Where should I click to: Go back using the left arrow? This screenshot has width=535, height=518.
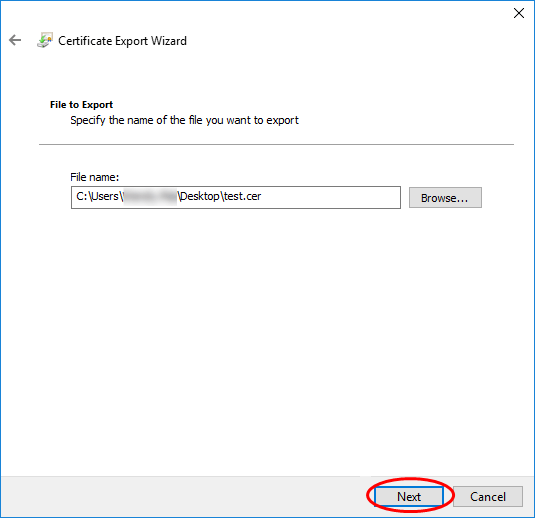15,40
